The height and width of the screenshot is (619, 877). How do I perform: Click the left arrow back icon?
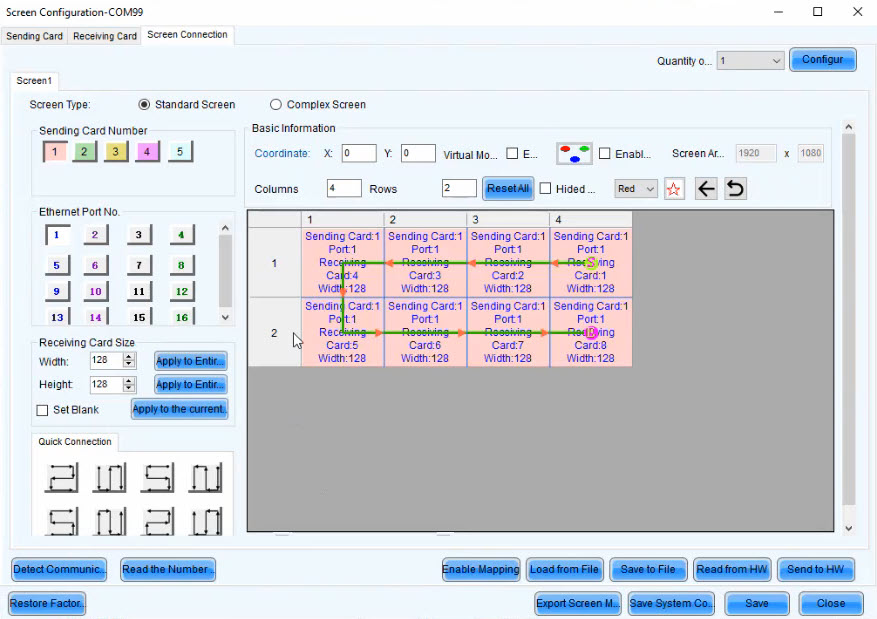click(706, 189)
